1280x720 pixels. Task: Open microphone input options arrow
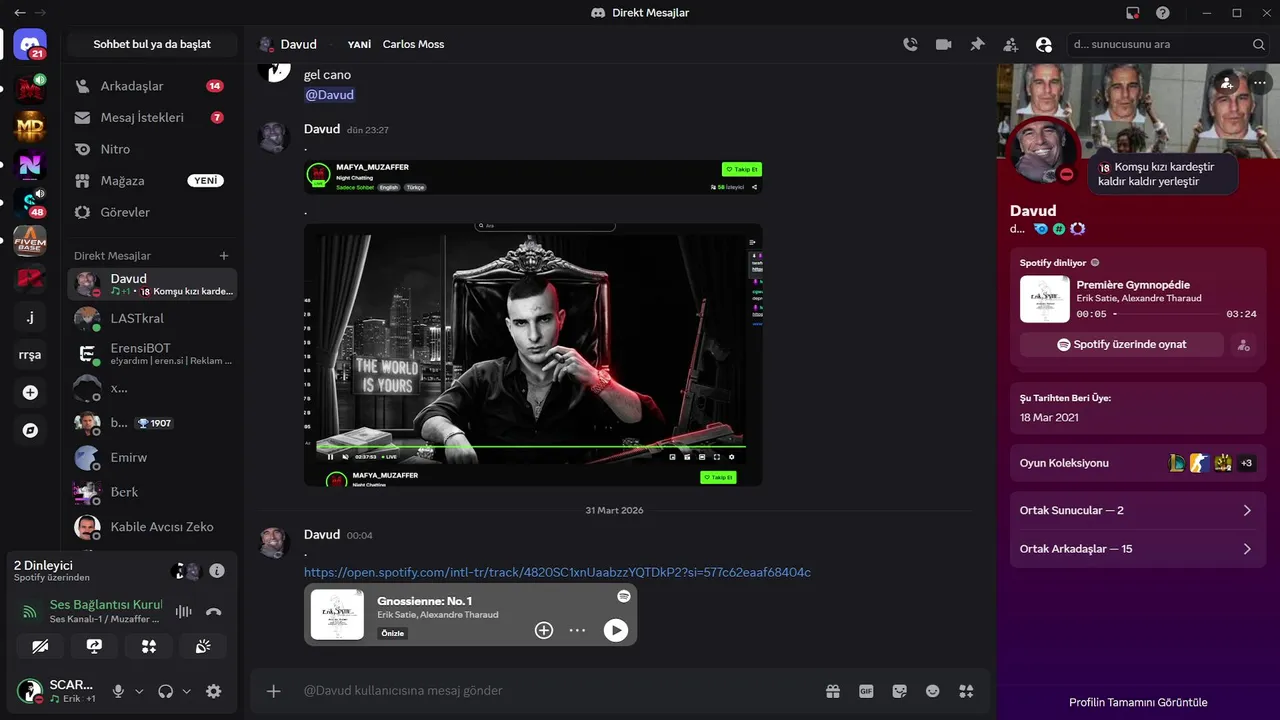[139, 691]
